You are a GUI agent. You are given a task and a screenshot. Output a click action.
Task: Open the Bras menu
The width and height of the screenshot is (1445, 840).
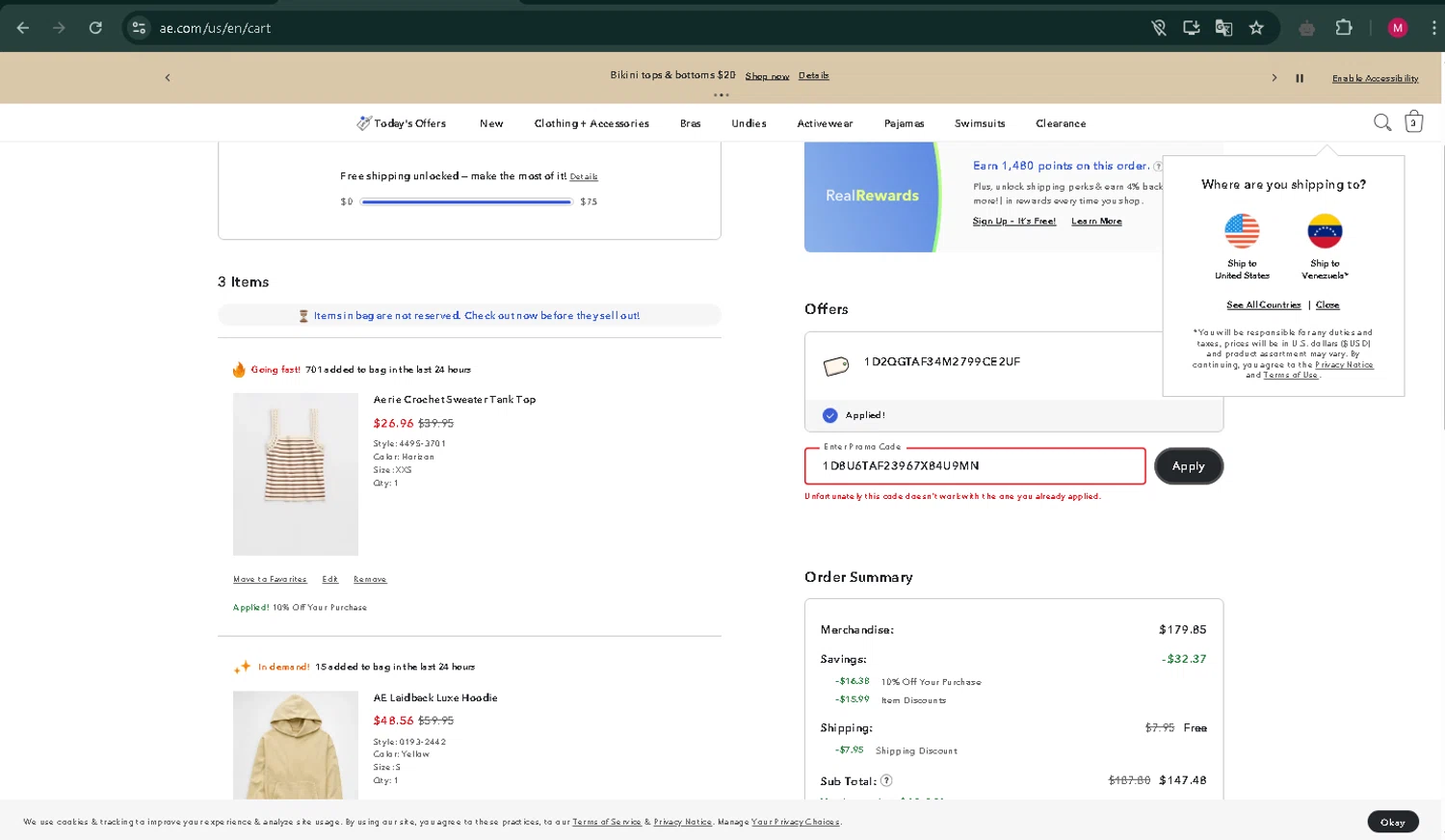(690, 123)
